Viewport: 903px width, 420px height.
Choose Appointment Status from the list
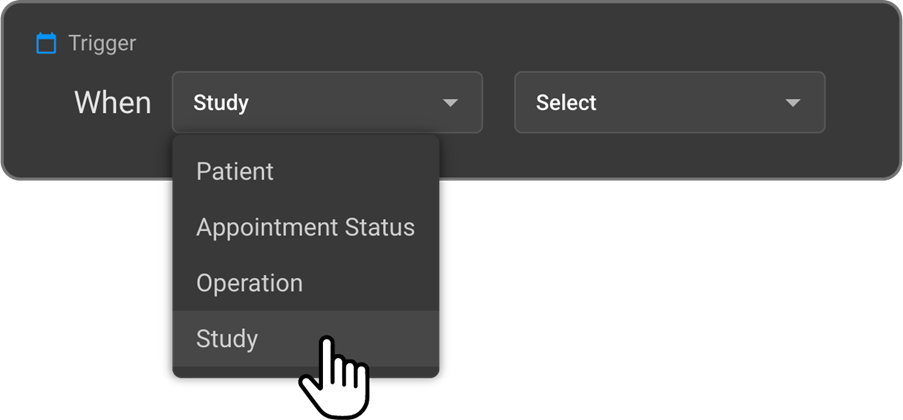(x=305, y=227)
